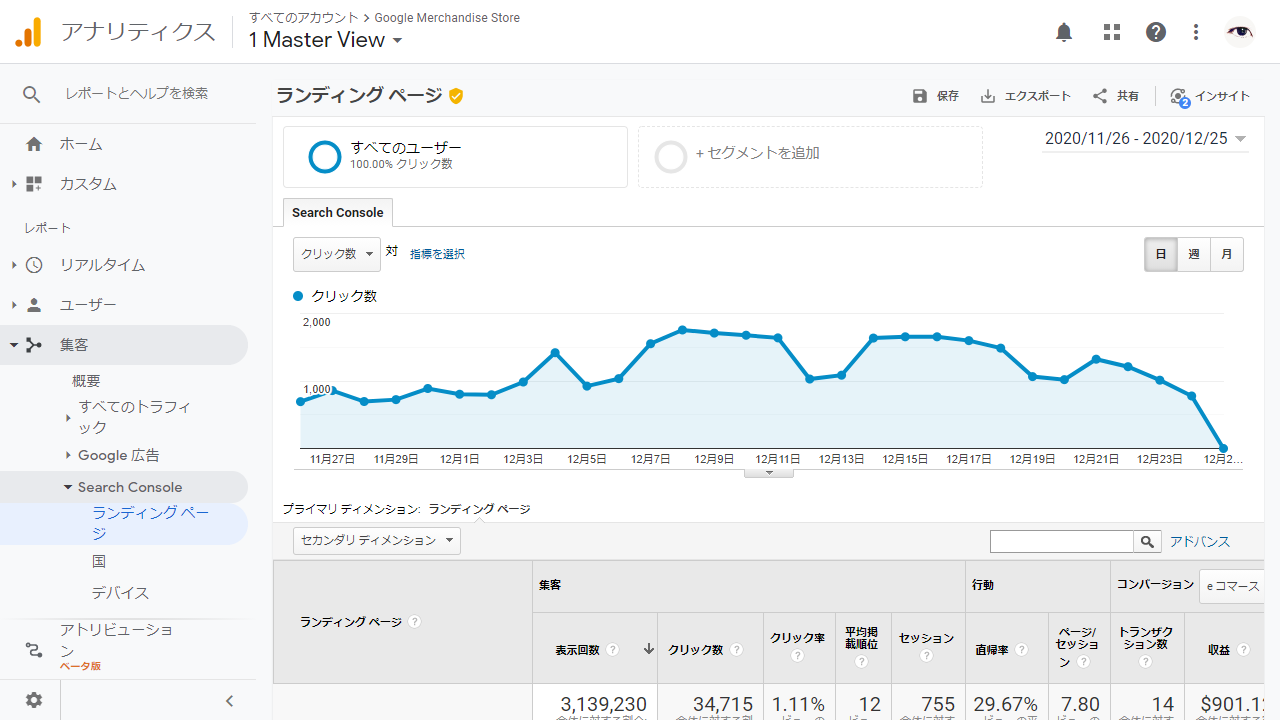Image resolution: width=1280 pixels, height=720 pixels.
Task: Open the Google apps grid icon
Action: click(x=1112, y=32)
